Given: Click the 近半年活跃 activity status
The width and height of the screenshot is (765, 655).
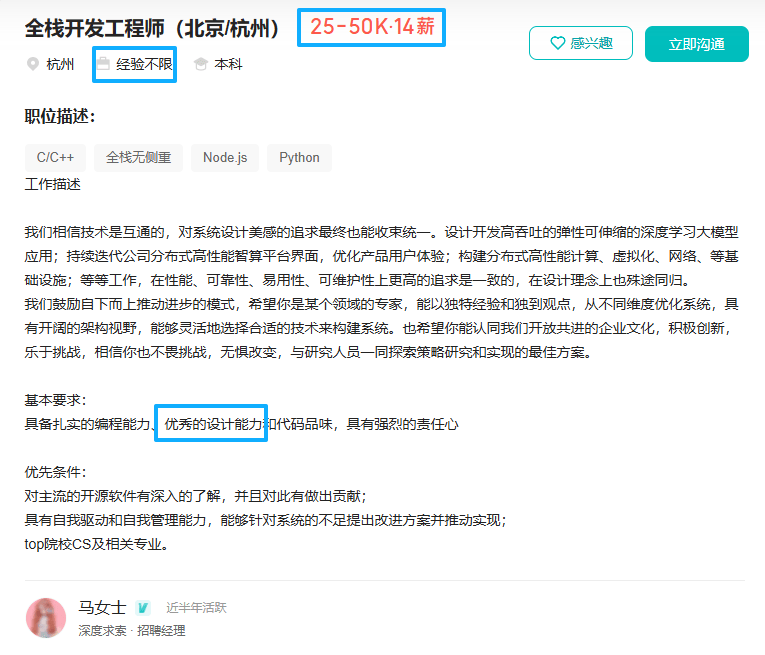Looking at the screenshot, I should (196, 608).
